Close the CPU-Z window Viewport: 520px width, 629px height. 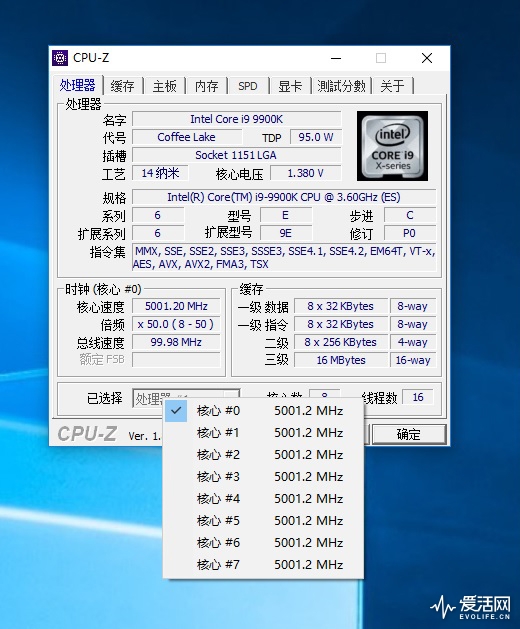point(427,58)
